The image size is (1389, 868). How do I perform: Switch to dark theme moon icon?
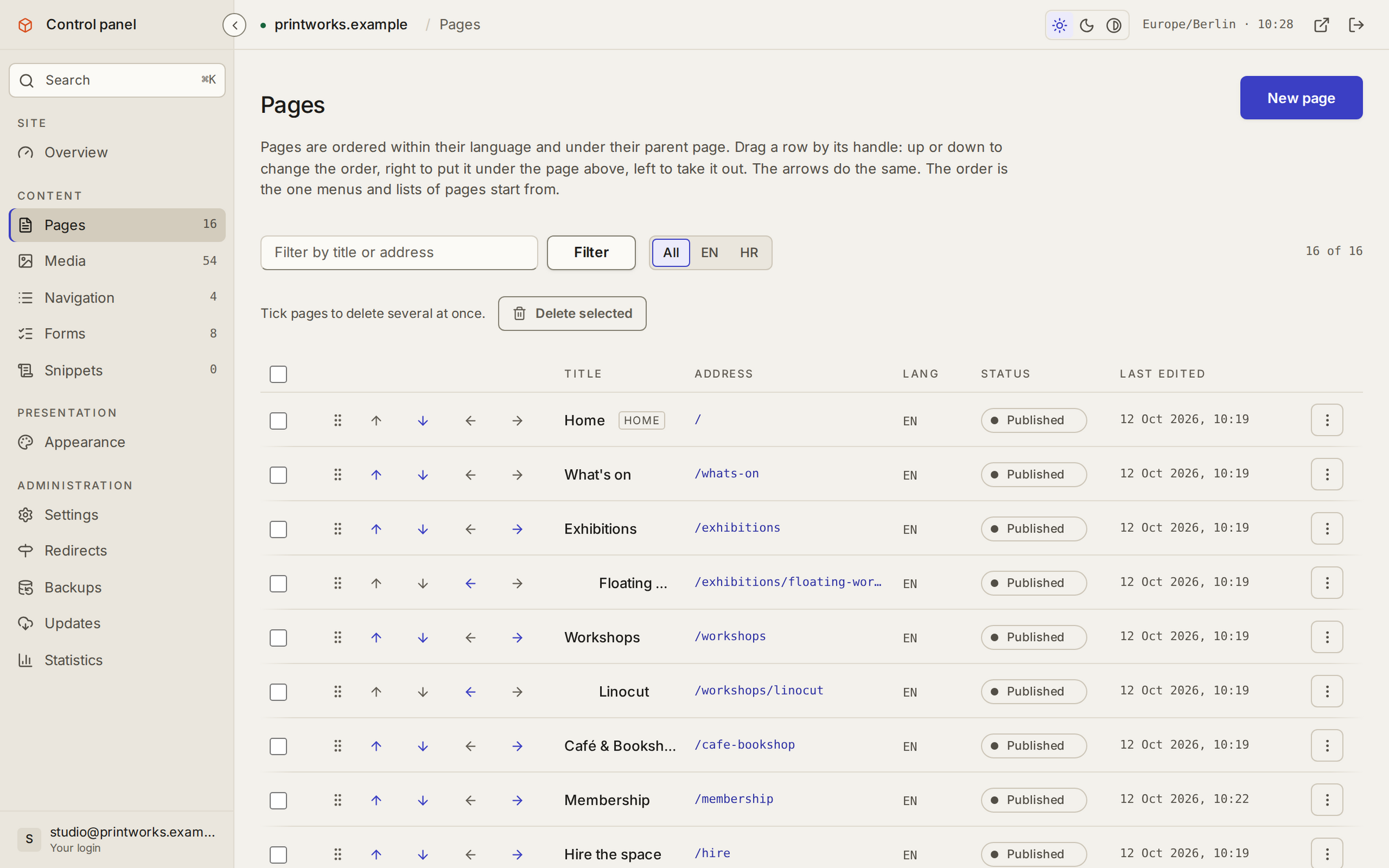(x=1086, y=25)
